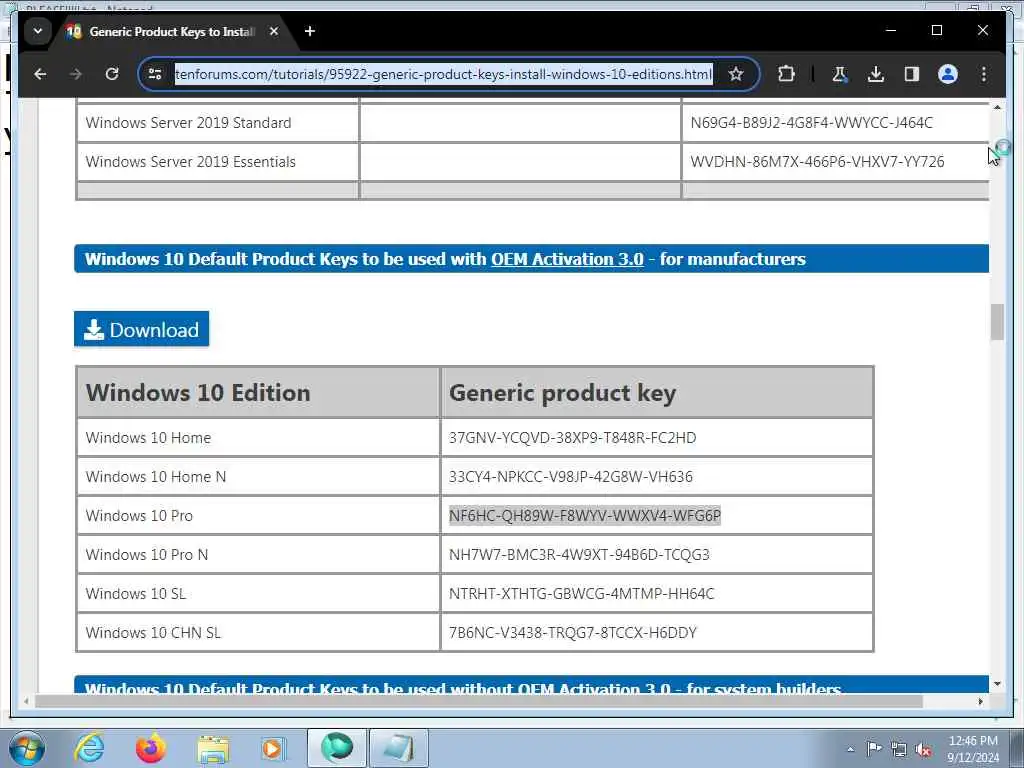The width and height of the screenshot is (1024, 768).
Task: Close the Generic Product Keys tab
Action: (x=274, y=31)
